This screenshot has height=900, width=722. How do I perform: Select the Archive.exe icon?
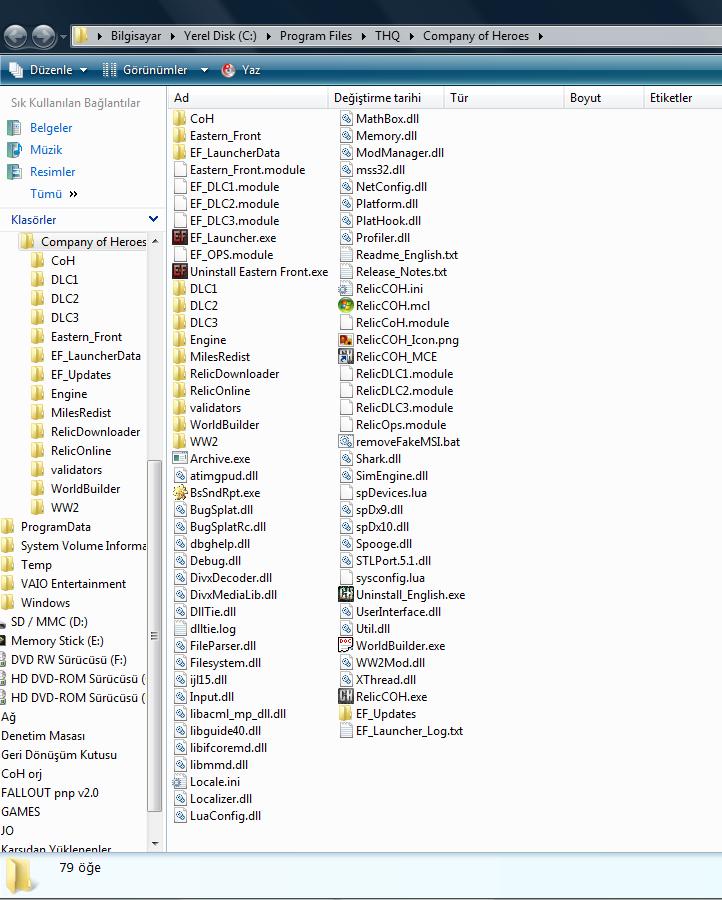click(180, 459)
